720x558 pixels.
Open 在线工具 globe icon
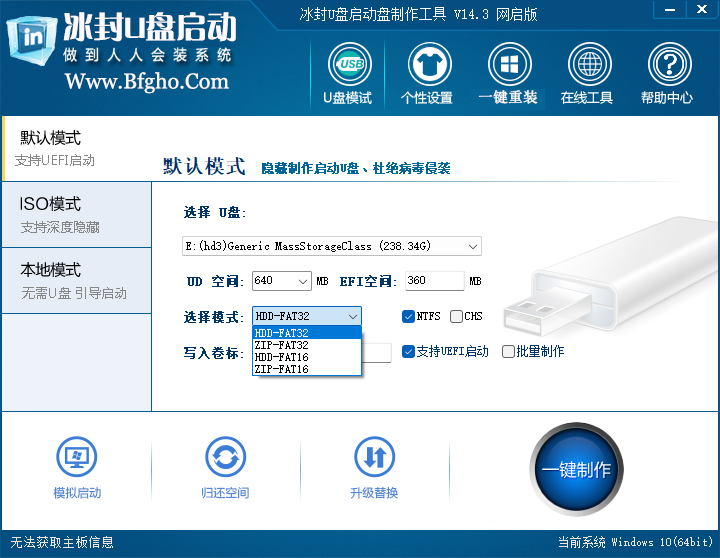coord(590,64)
